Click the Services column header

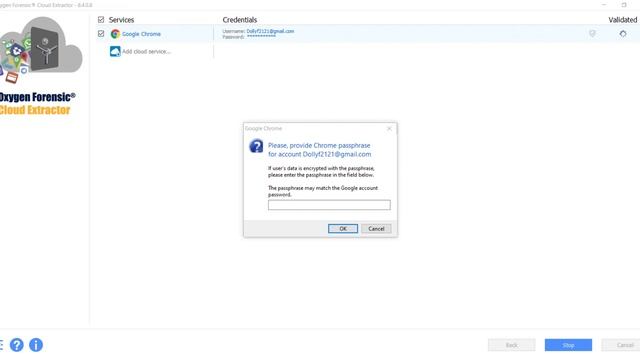pos(121,20)
